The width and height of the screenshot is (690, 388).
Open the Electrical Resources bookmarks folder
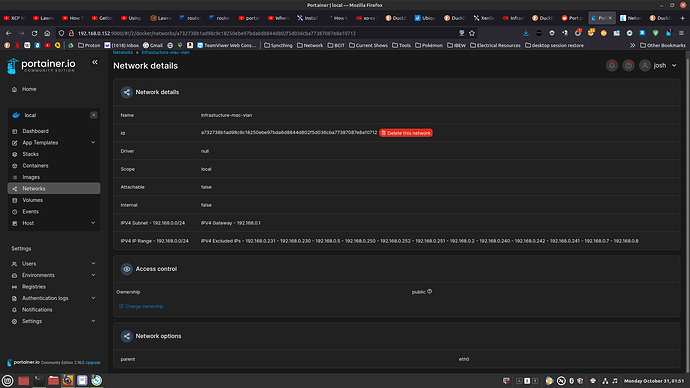[495, 45]
